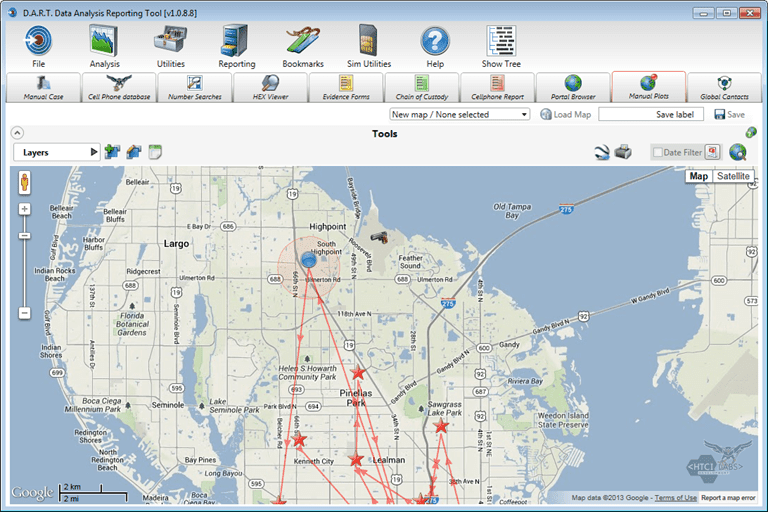Click the Street View pegman icon
The image size is (769, 513).
[24, 183]
